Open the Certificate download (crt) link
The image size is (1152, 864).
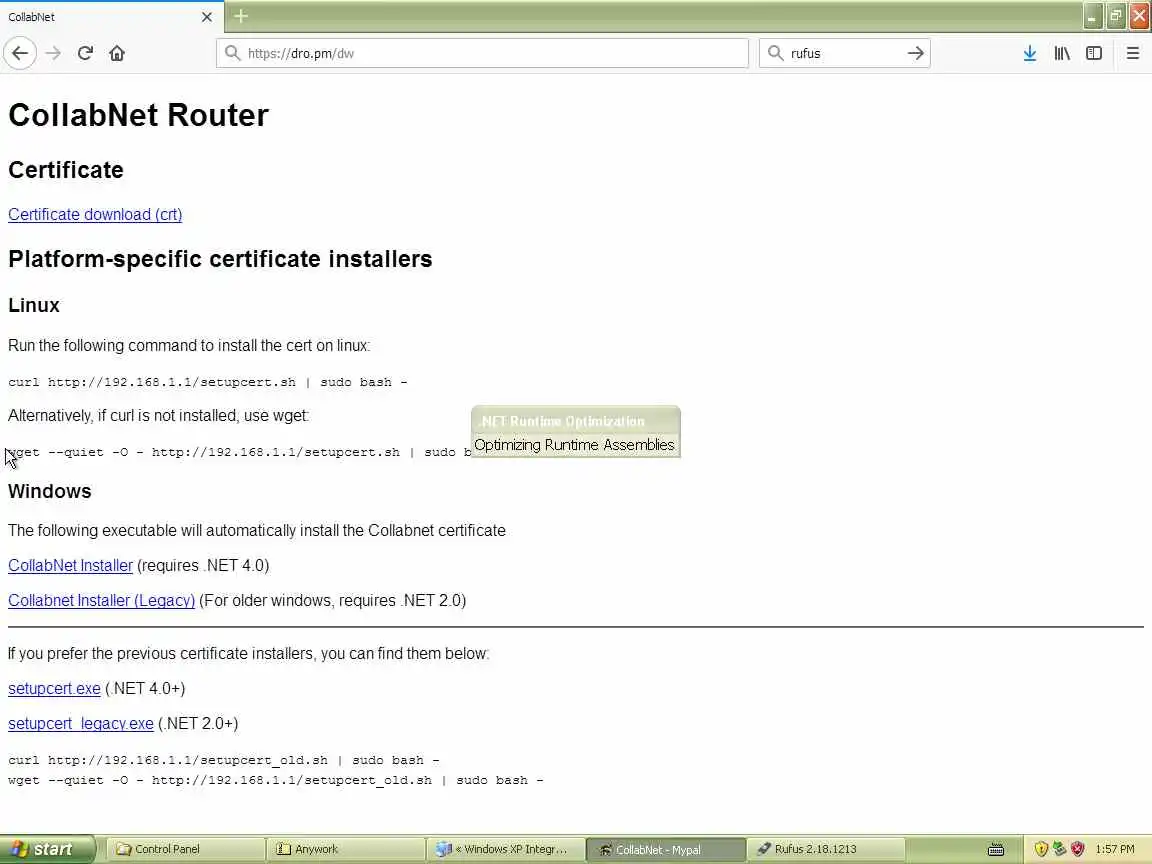[x=95, y=215]
